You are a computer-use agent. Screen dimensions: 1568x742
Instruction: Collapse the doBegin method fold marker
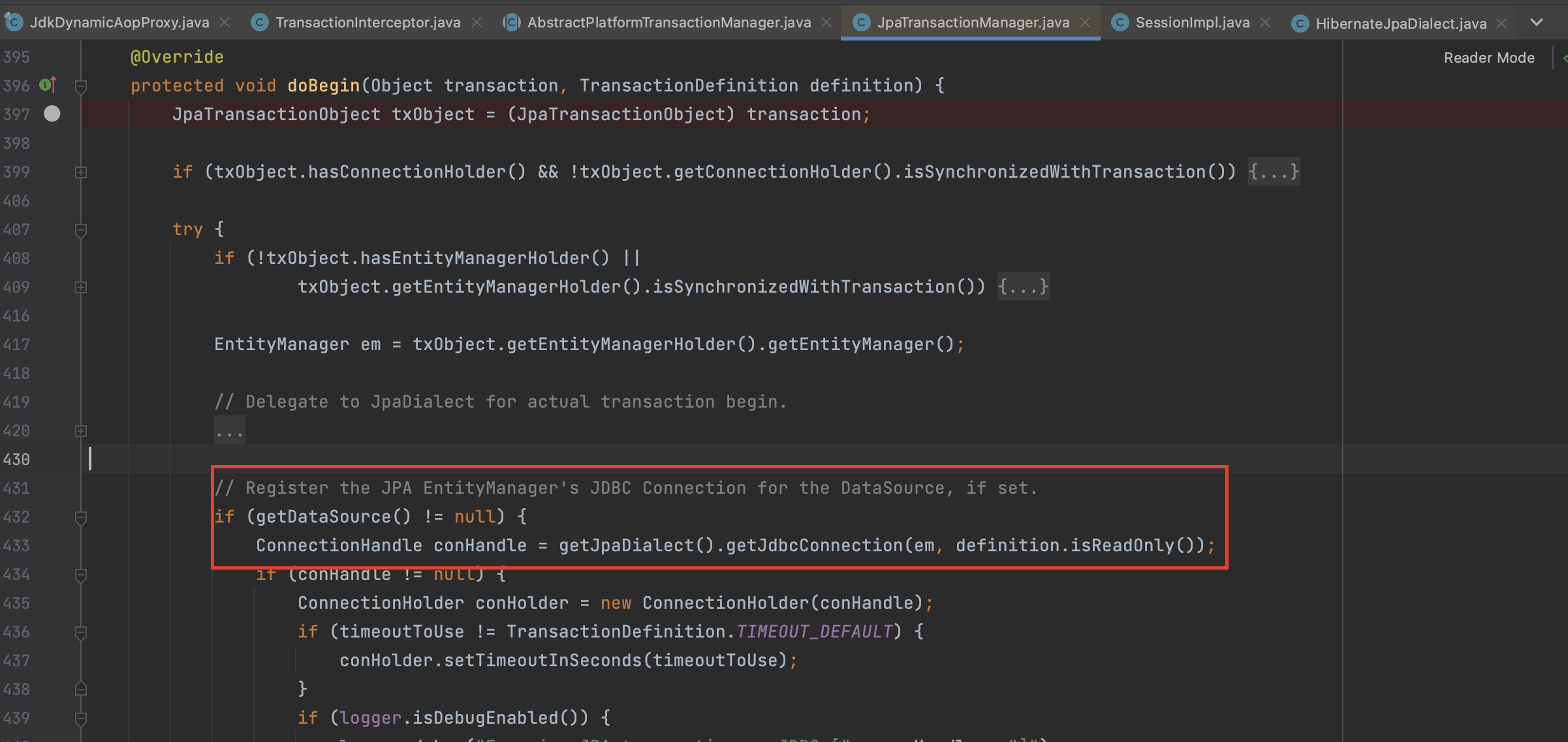coord(81,86)
